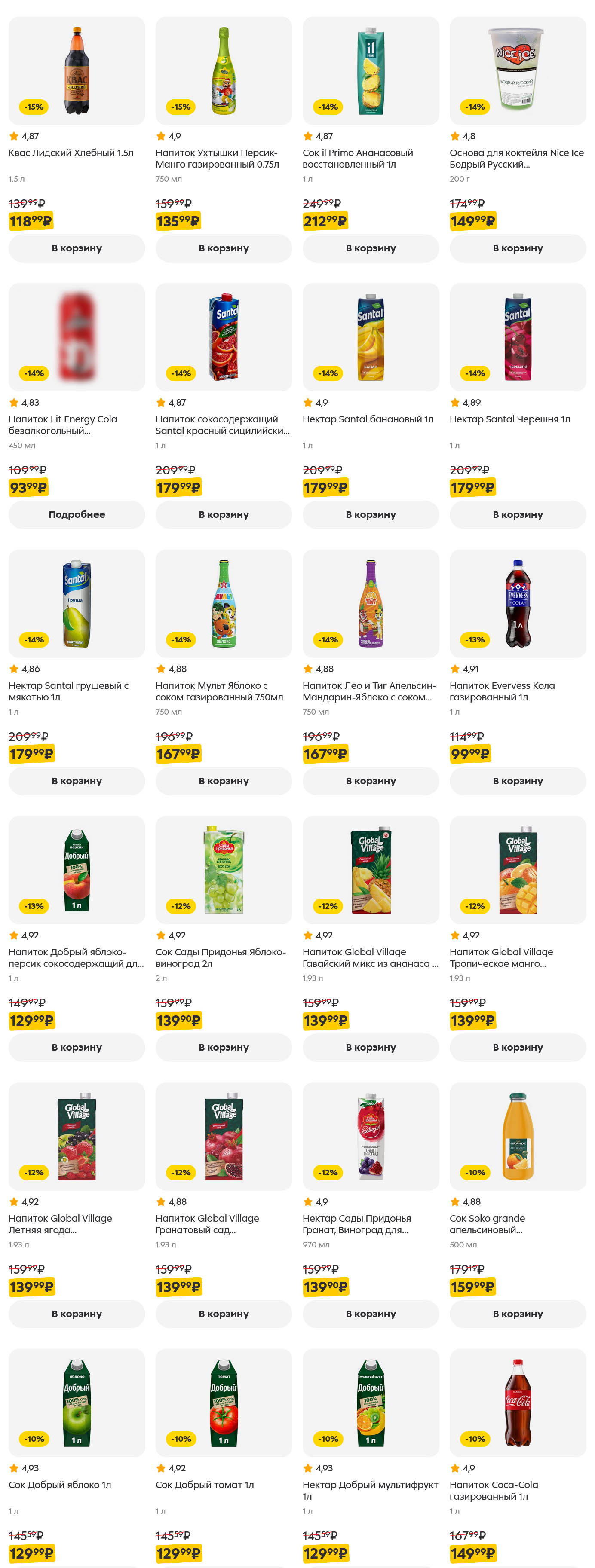The image size is (595, 1568).
Task: Click the -13% badge on Evervess Cola
Action: point(475,640)
